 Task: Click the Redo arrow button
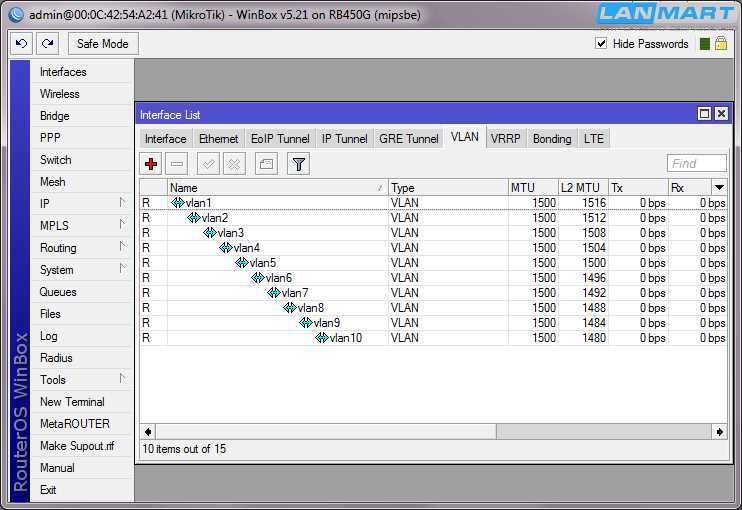[47, 44]
